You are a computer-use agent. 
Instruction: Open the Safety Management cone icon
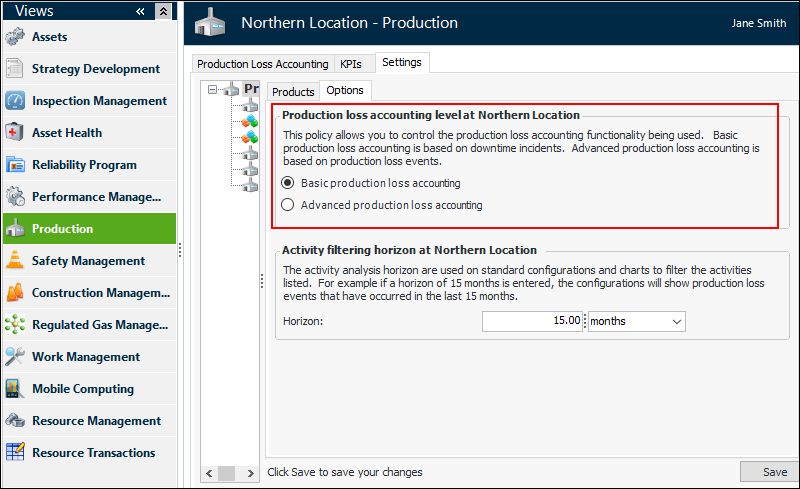(x=15, y=260)
